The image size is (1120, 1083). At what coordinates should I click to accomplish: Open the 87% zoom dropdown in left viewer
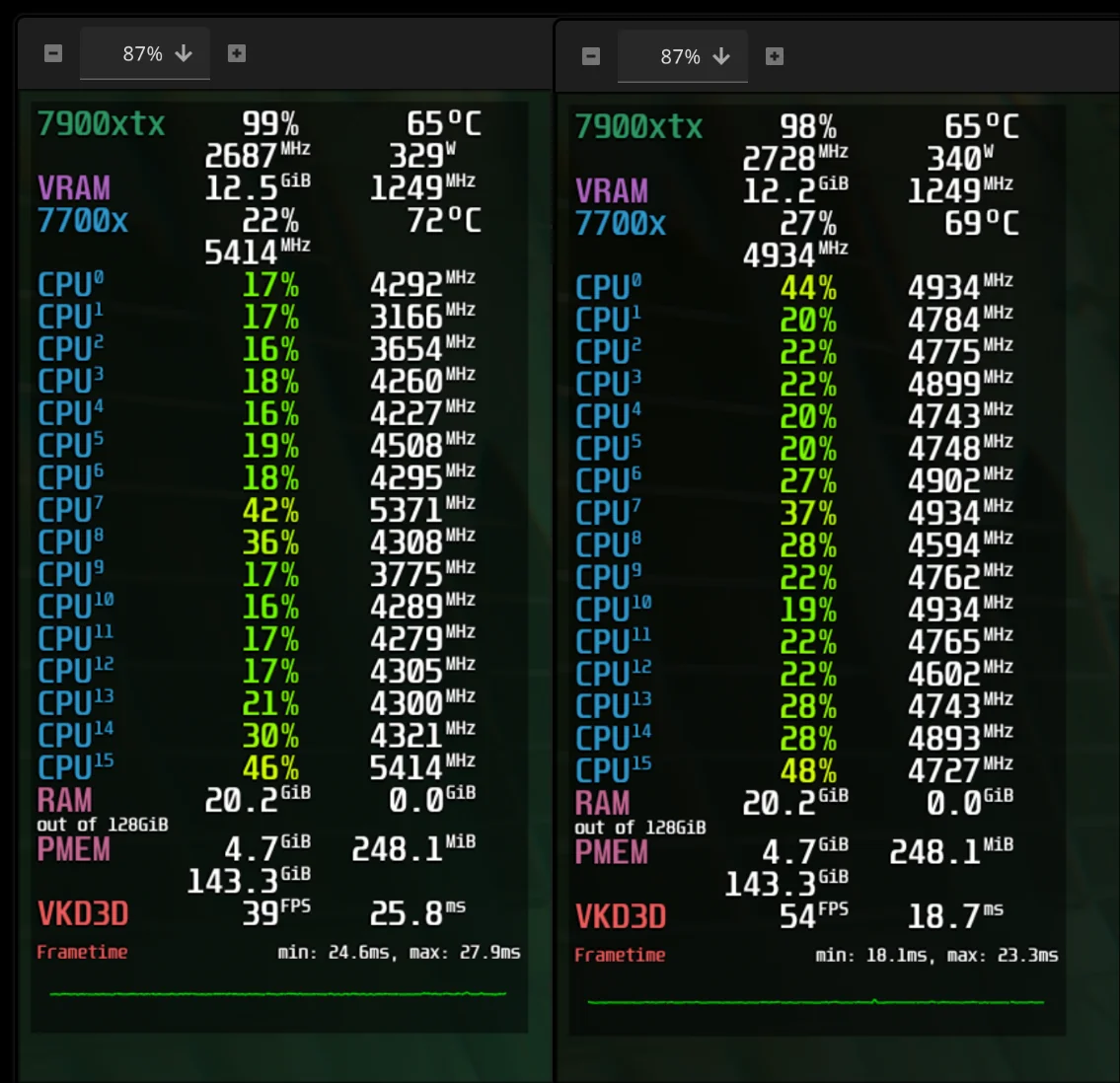click(145, 53)
